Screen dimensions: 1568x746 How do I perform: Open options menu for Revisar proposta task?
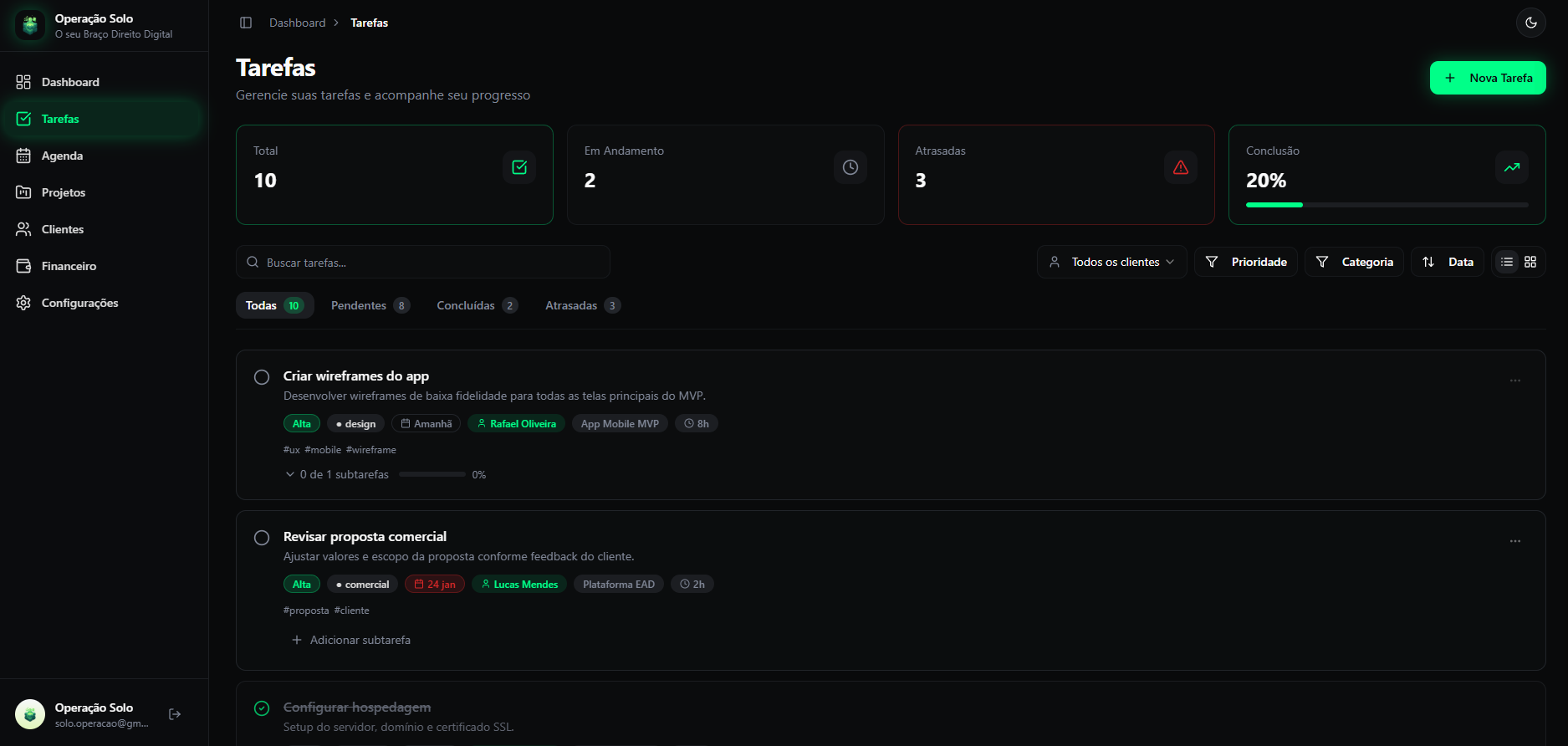[x=1514, y=541]
